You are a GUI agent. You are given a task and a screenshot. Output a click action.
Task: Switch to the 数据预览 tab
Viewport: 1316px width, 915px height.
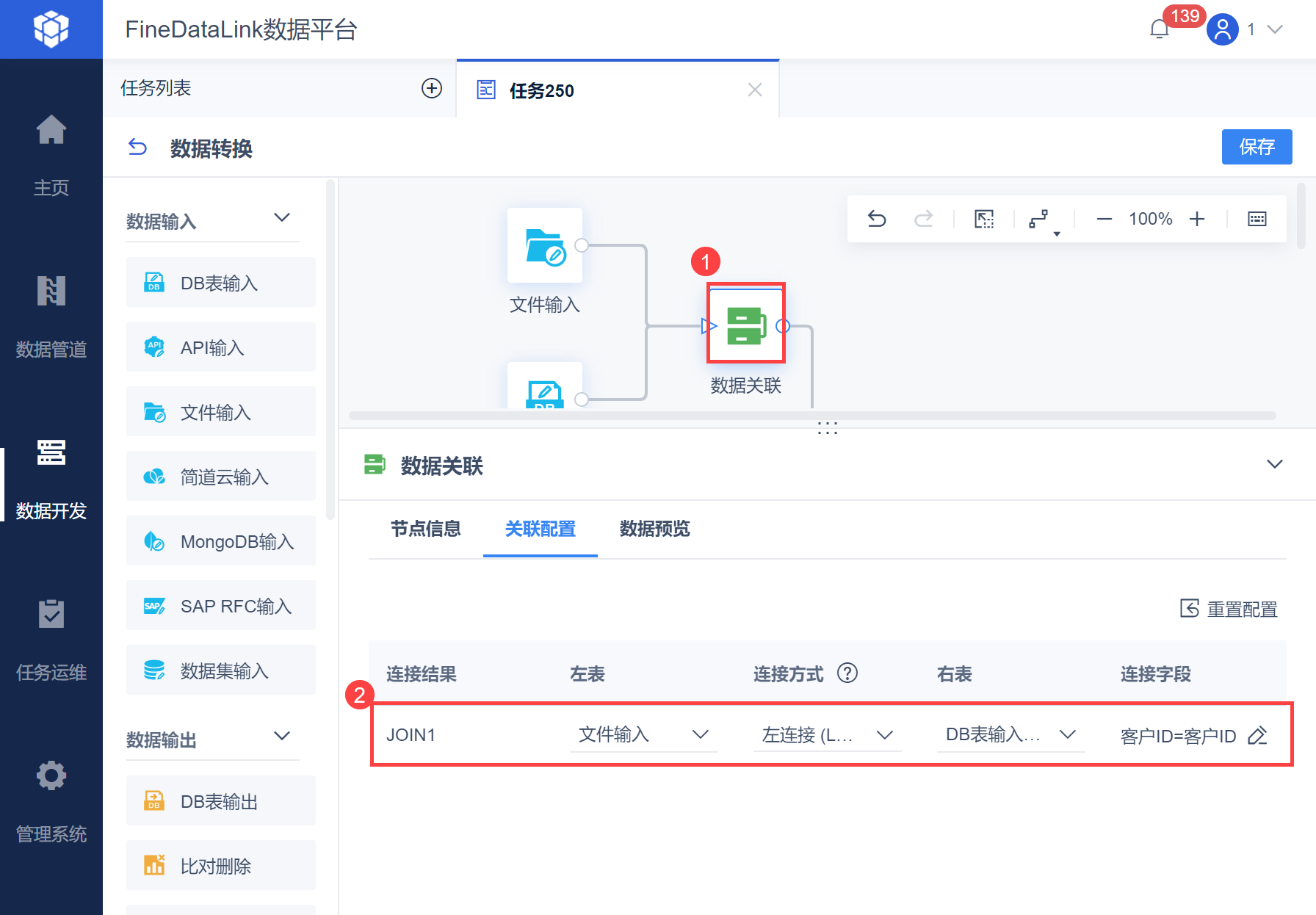(x=655, y=529)
